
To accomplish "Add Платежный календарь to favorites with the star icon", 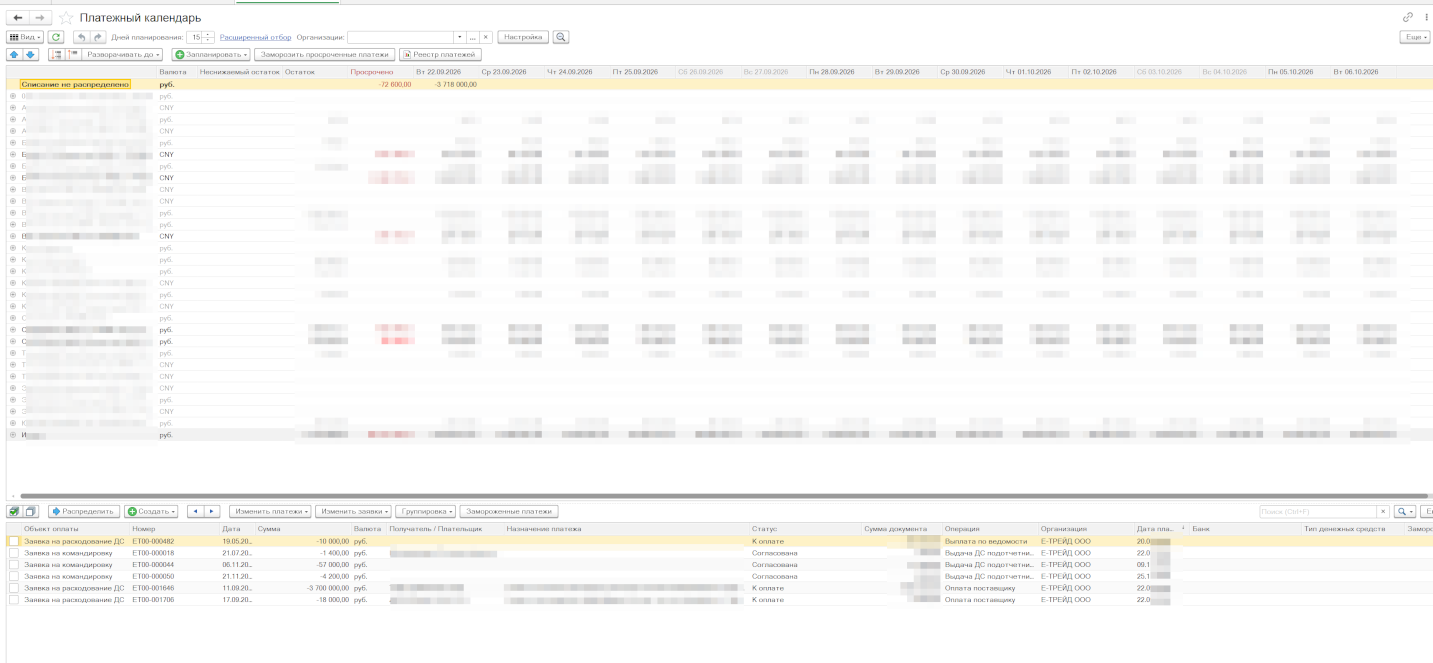I will tap(66, 18).
